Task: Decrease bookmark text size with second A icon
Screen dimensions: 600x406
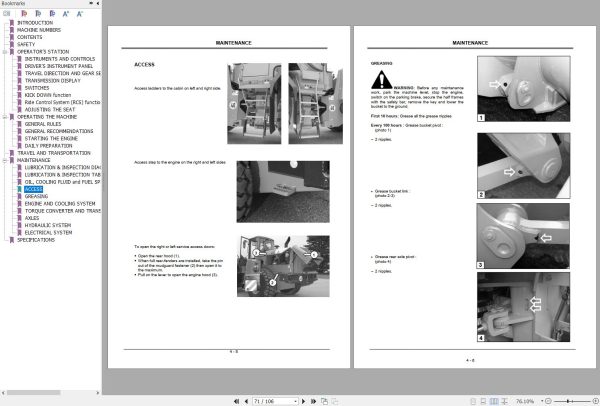Action: pos(80,14)
